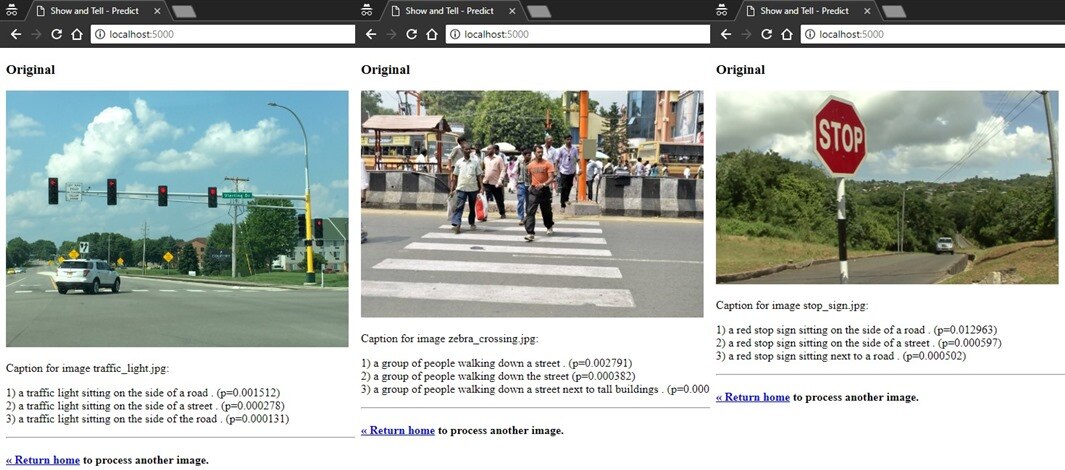Viewport: 1065px width, 470px height.
Task: Click caption with p=0.000131
Action: pyautogui.click(x=147, y=419)
